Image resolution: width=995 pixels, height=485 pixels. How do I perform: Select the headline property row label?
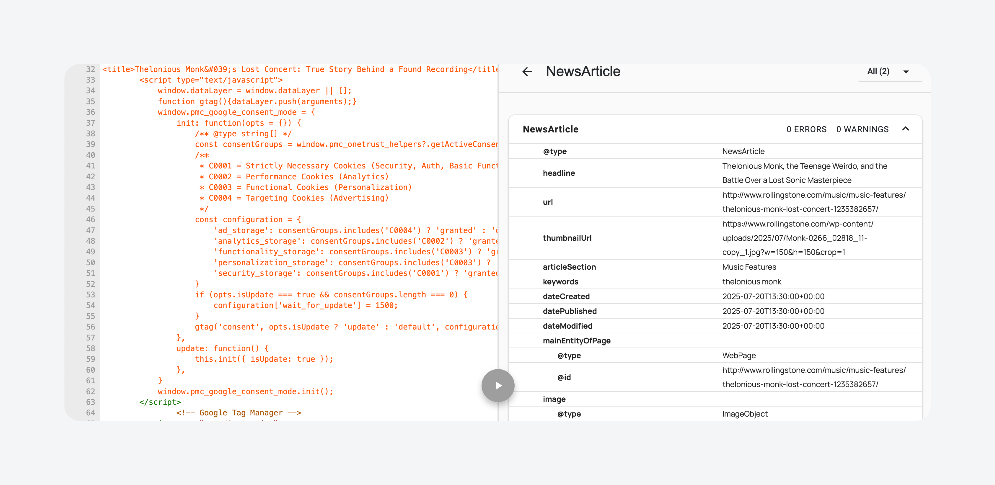tap(558, 173)
